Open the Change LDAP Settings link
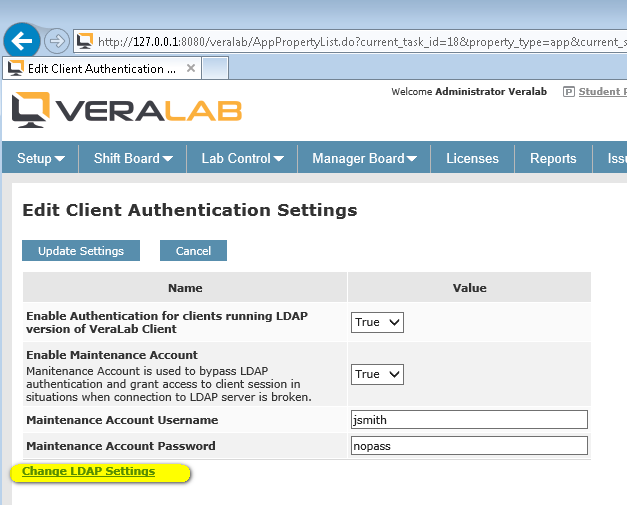The image size is (627, 505). pos(88,471)
